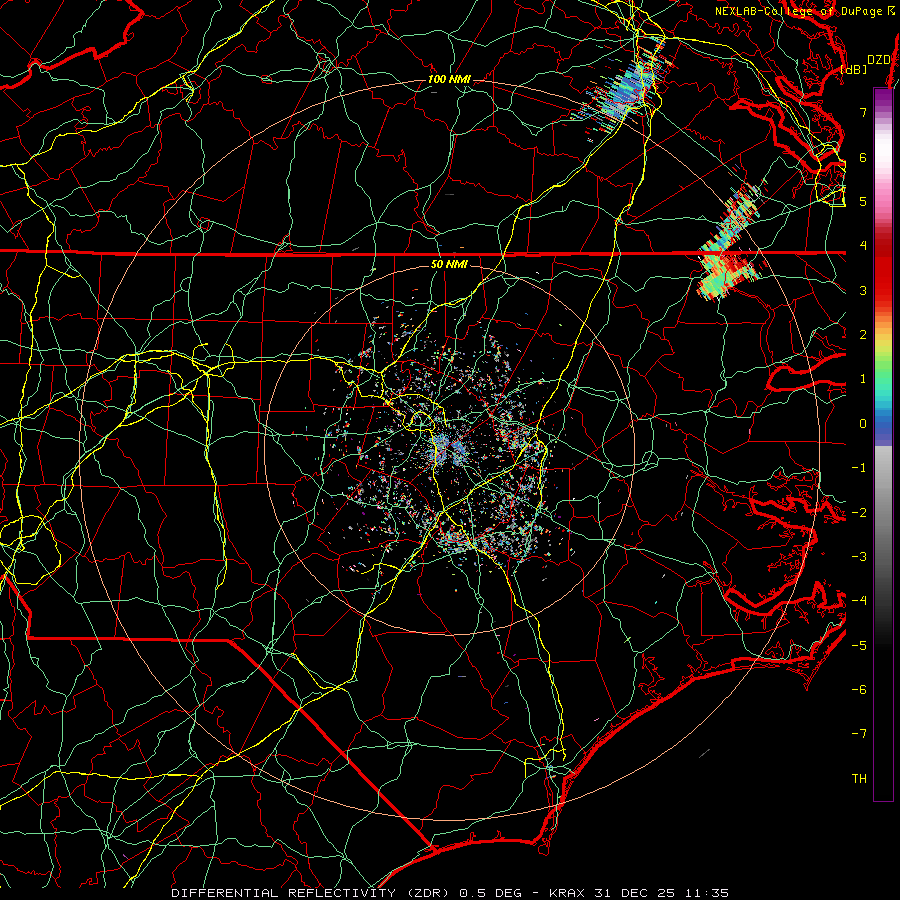
Task: Click the 3 value on the color scale
Action: (863, 290)
